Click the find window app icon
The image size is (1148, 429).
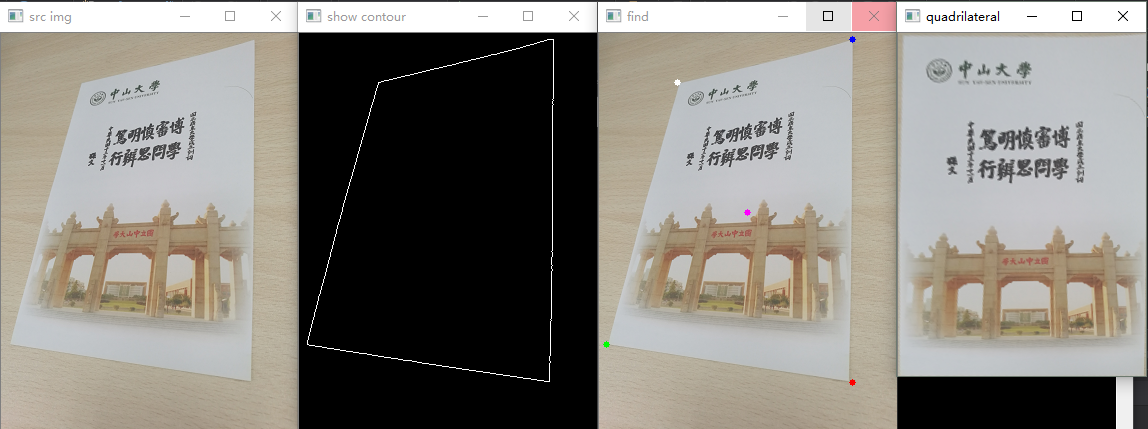pyautogui.click(x=614, y=16)
